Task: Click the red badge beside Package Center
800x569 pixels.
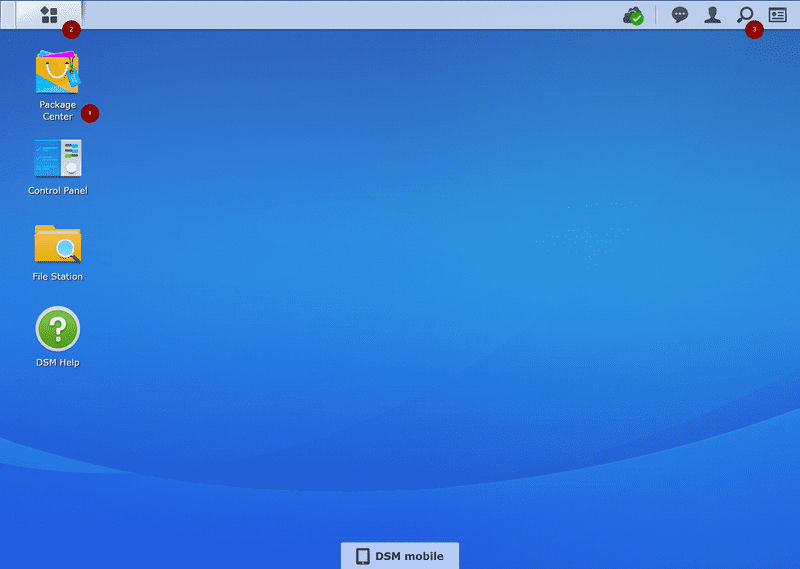Action: [x=90, y=113]
